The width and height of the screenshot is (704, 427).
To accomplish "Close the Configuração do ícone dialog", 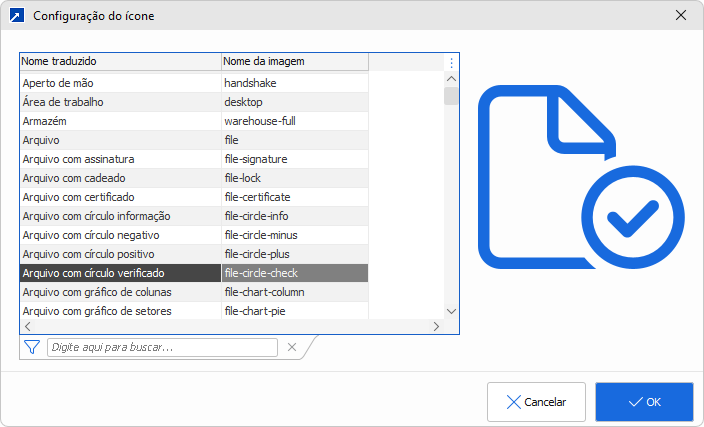I will 681,16.
